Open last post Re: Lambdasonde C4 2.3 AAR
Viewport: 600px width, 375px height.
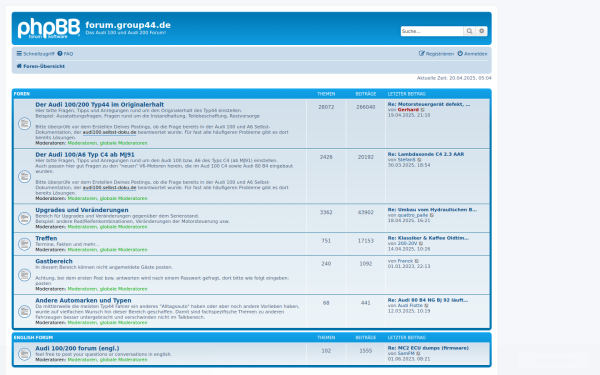click(x=426, y=154)
